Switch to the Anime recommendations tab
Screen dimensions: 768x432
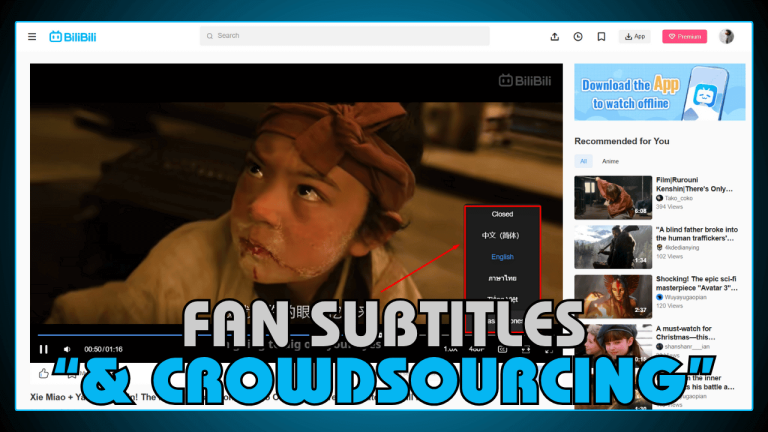(610, 161)
